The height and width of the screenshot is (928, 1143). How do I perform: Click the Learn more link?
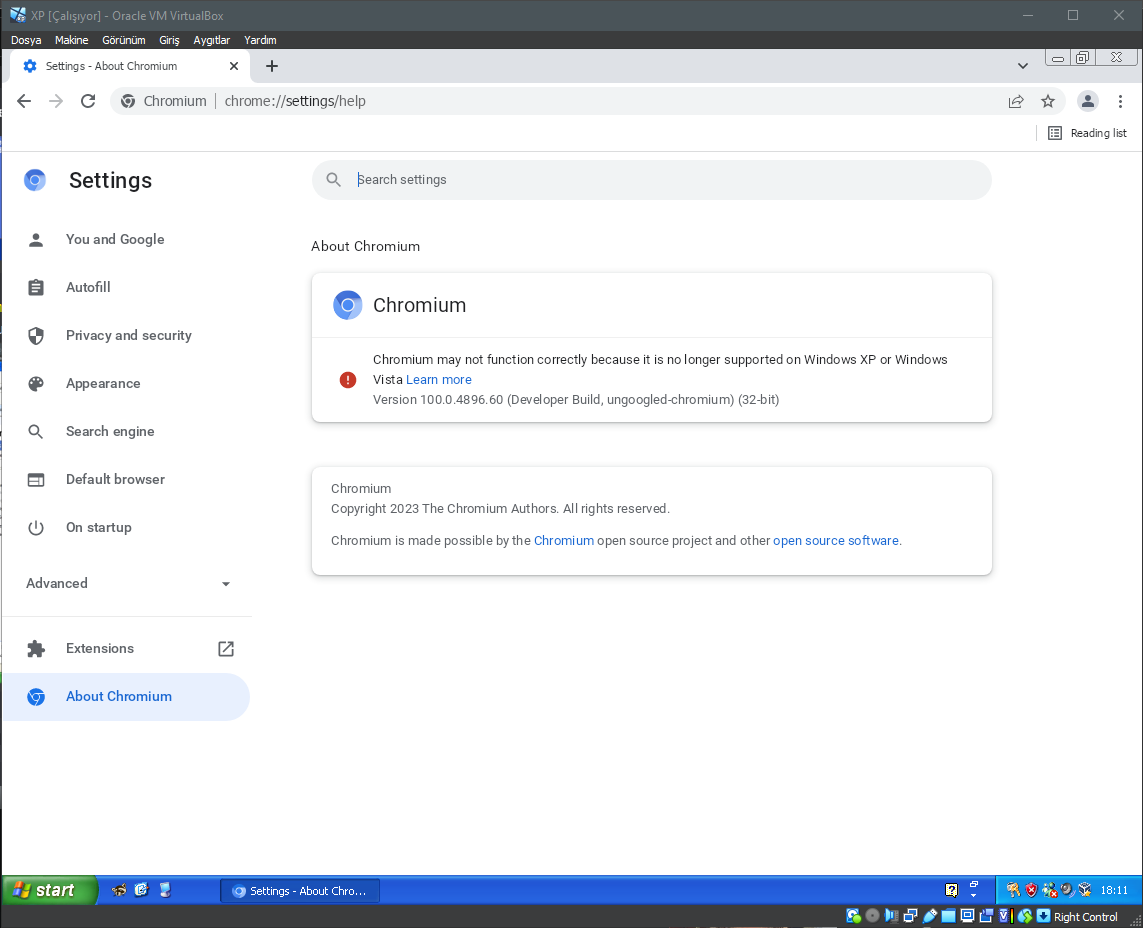pos(439,380)
